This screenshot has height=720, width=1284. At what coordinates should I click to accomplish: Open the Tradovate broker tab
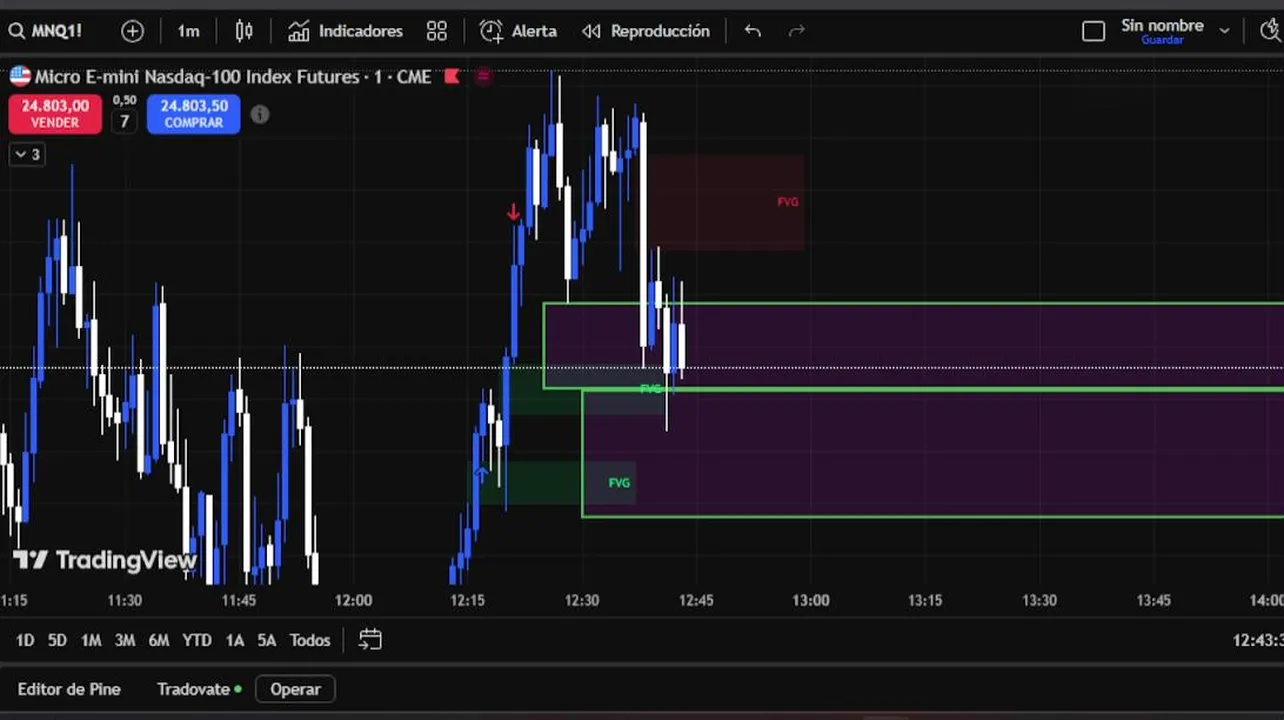click(x=199, y=689)
